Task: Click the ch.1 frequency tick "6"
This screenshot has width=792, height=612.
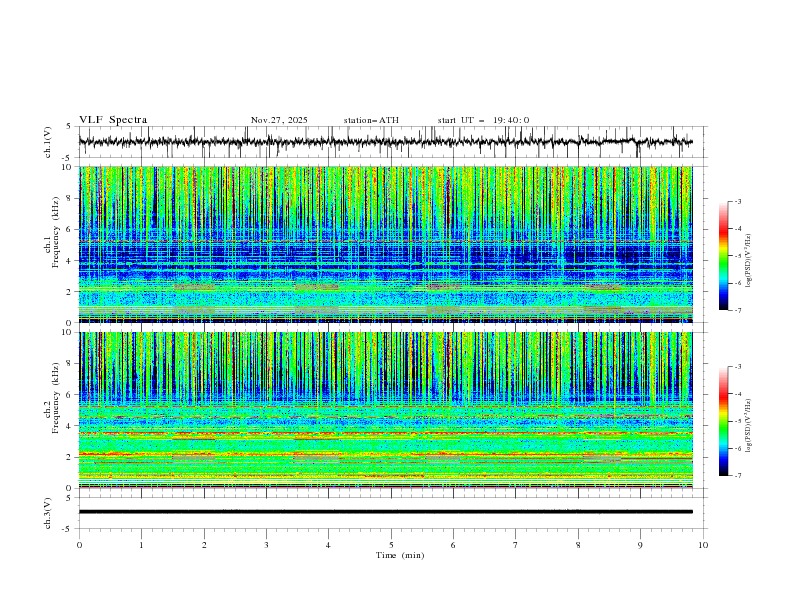Action: [70, 229]
